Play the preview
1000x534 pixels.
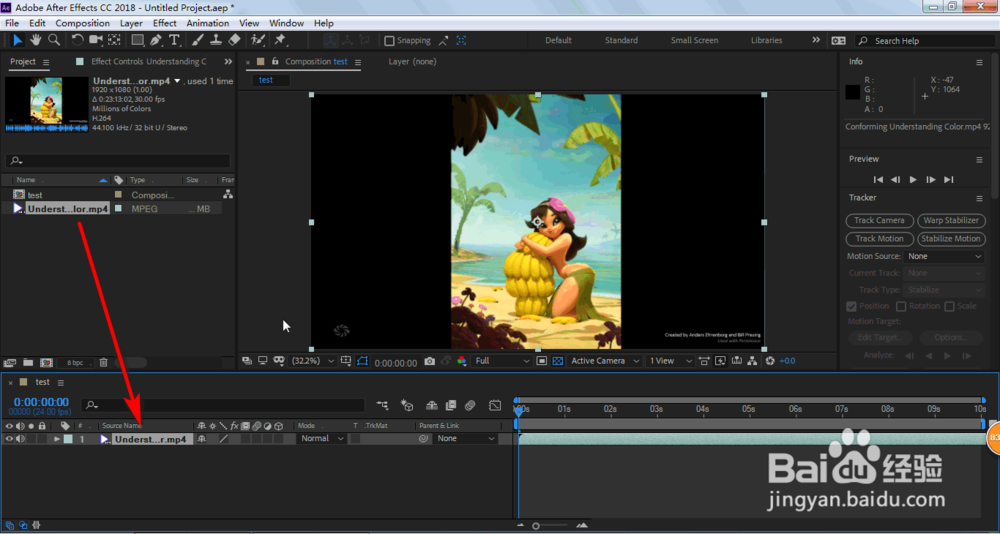(913, 180)
